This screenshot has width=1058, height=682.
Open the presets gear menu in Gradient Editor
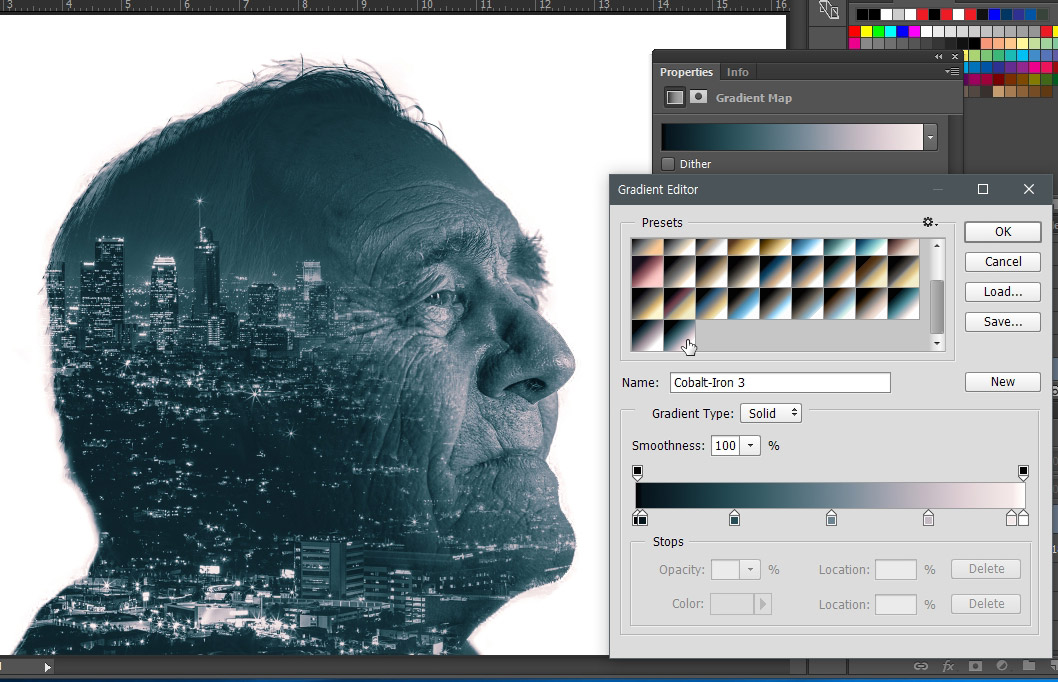tap(930, 223)
